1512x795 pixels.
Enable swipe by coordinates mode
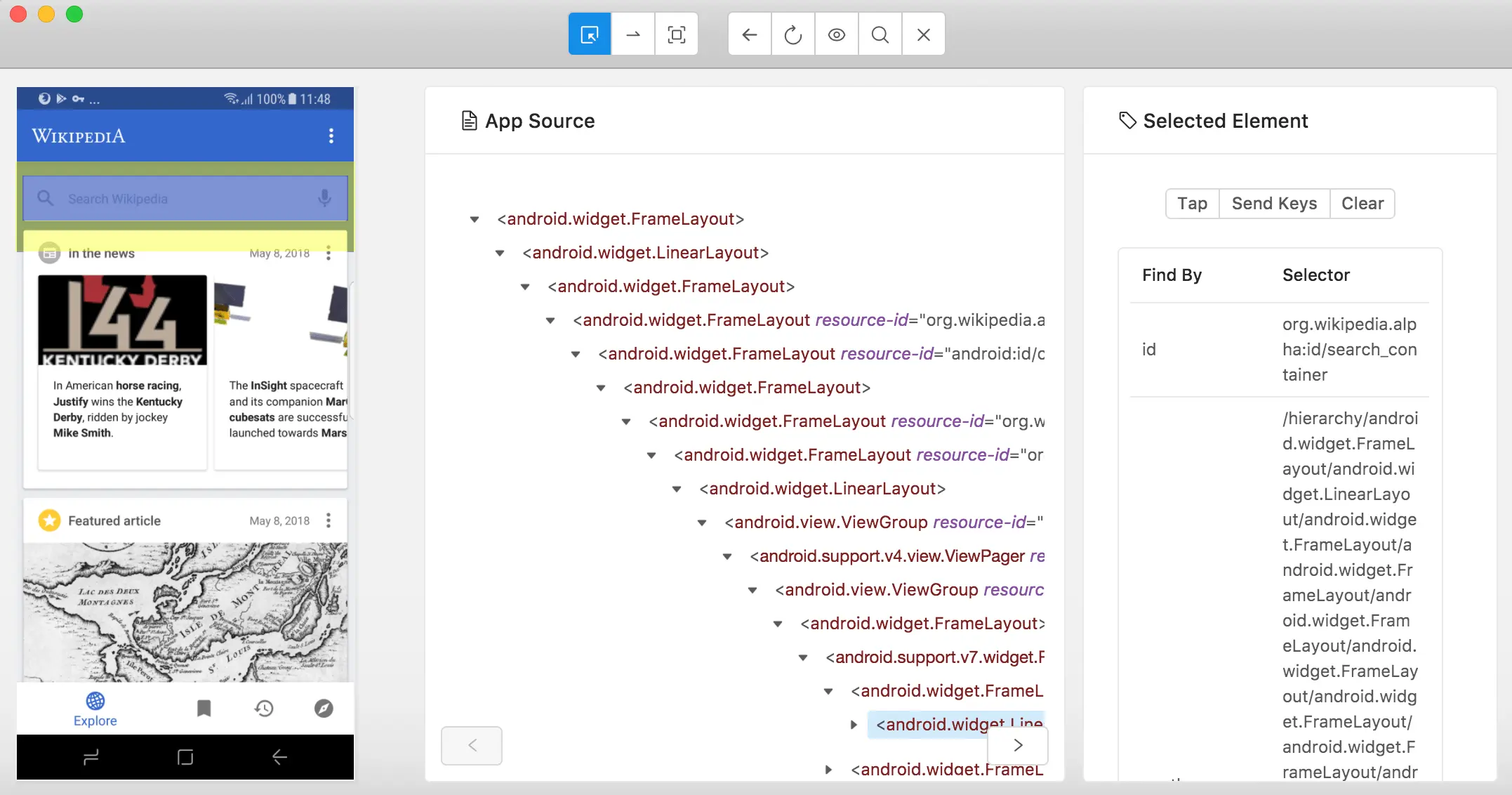(x=632, y=34)
